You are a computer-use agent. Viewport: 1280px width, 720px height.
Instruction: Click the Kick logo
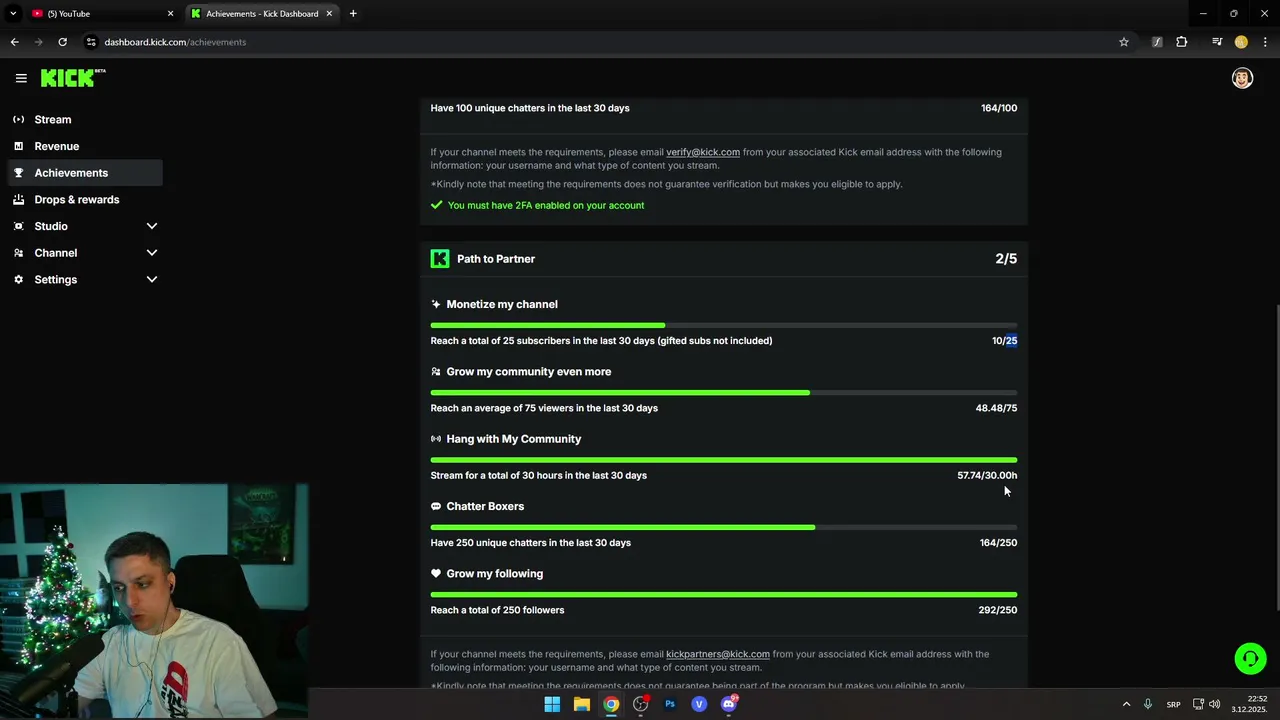[72, 78]
